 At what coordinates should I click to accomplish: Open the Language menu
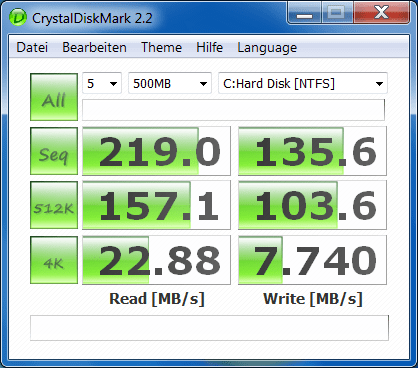pos(267,47)
